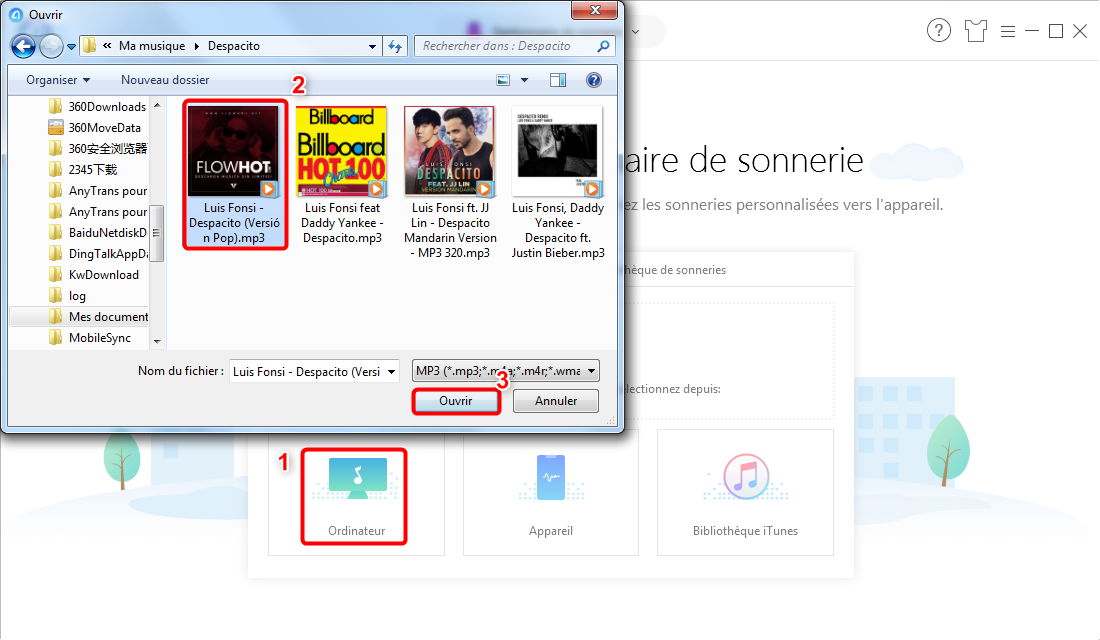
Task: Expand the file name dropdown arrow
Action: pos(390,371)
